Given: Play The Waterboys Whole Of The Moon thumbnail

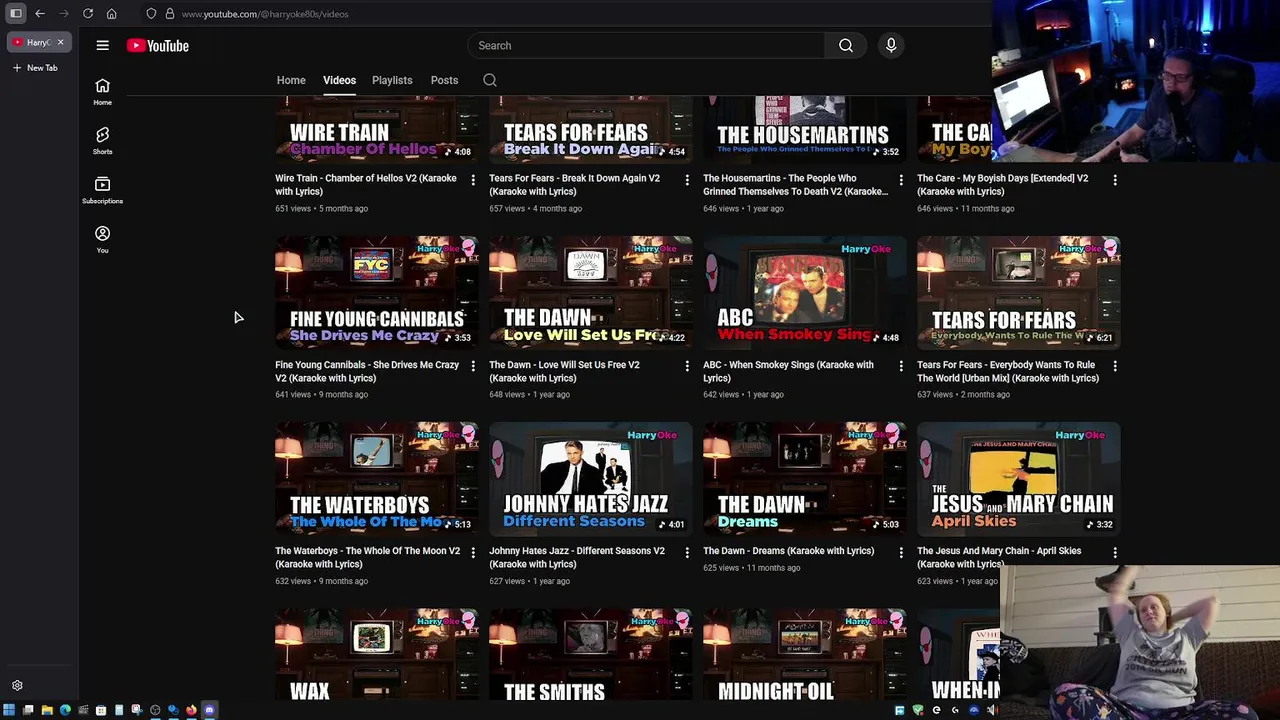Looking at the screenshot, I should [x=377, y=479].
